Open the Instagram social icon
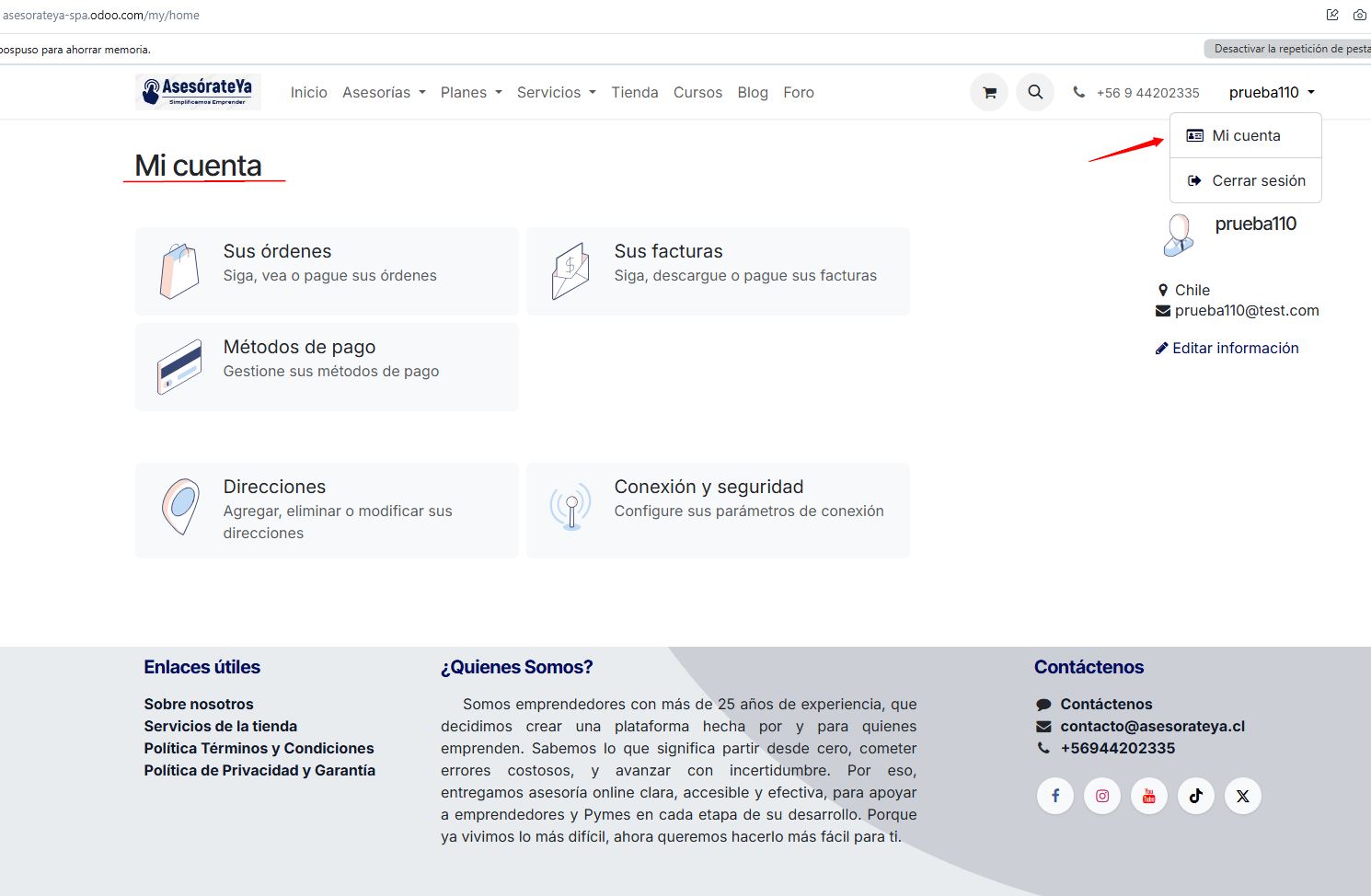This screenshot has width=1371, height=896. pyautogui.click(x=1102, y=796)
